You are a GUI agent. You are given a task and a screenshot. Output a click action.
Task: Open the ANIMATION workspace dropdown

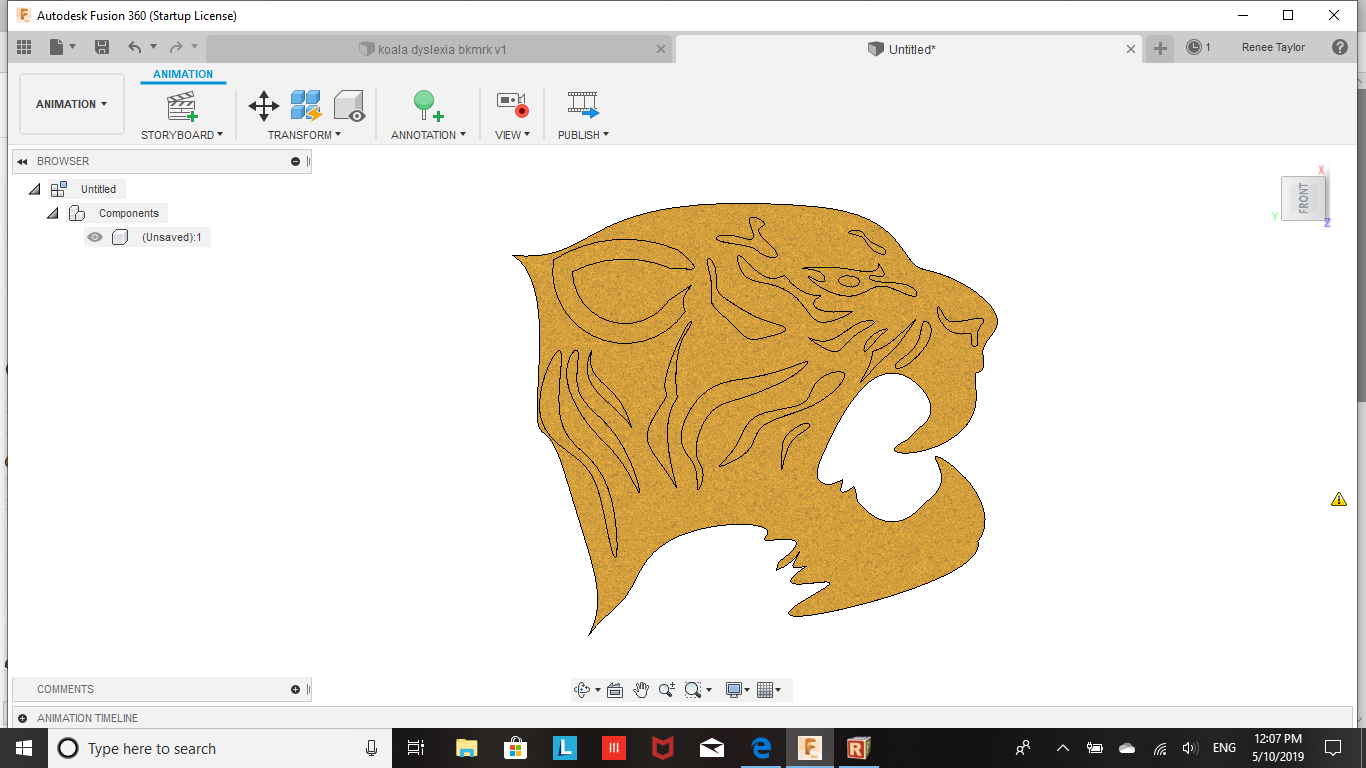coord(72,104)
